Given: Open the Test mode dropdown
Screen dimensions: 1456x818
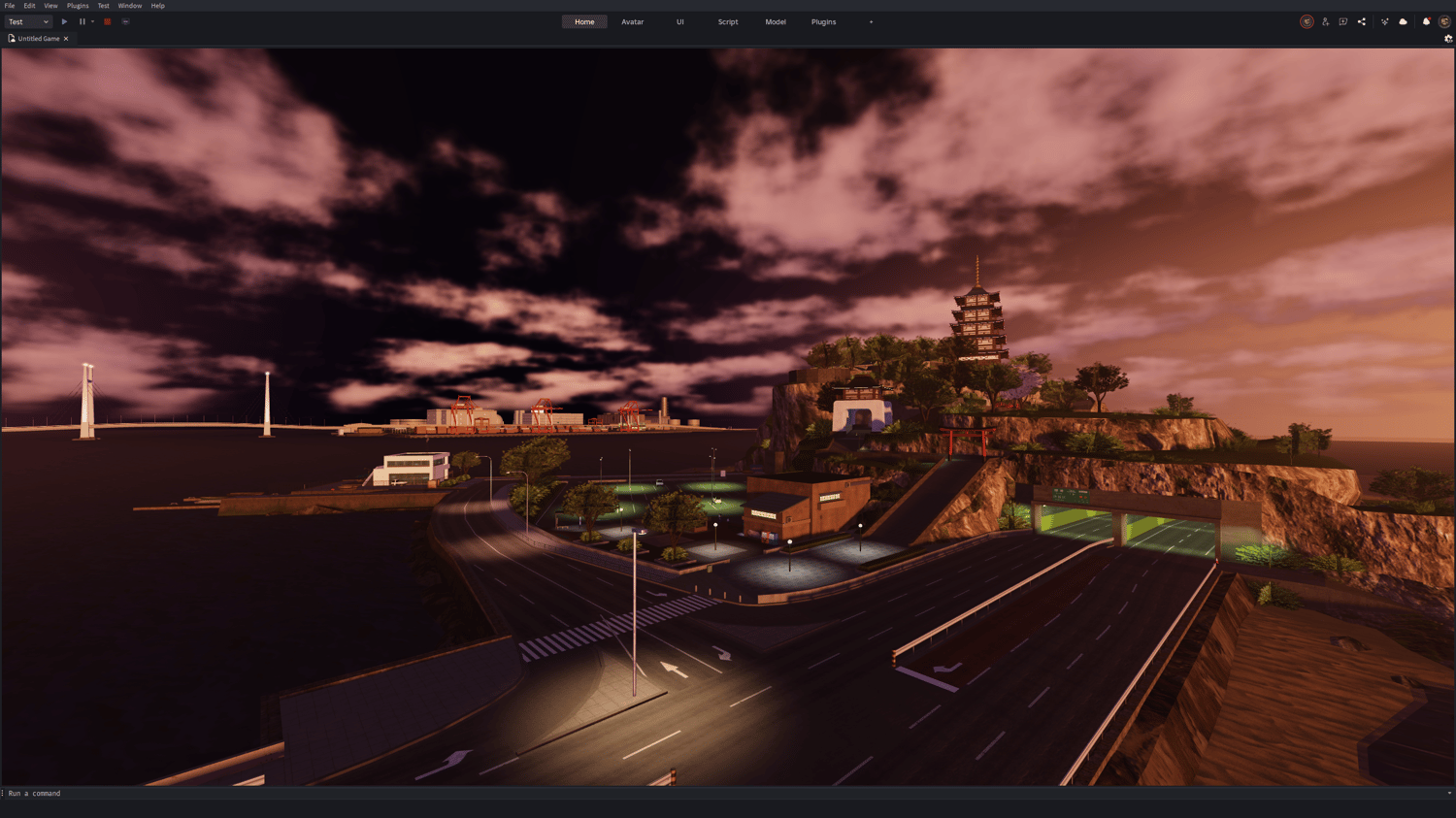Looking at the screenshot, I should 28,21.
